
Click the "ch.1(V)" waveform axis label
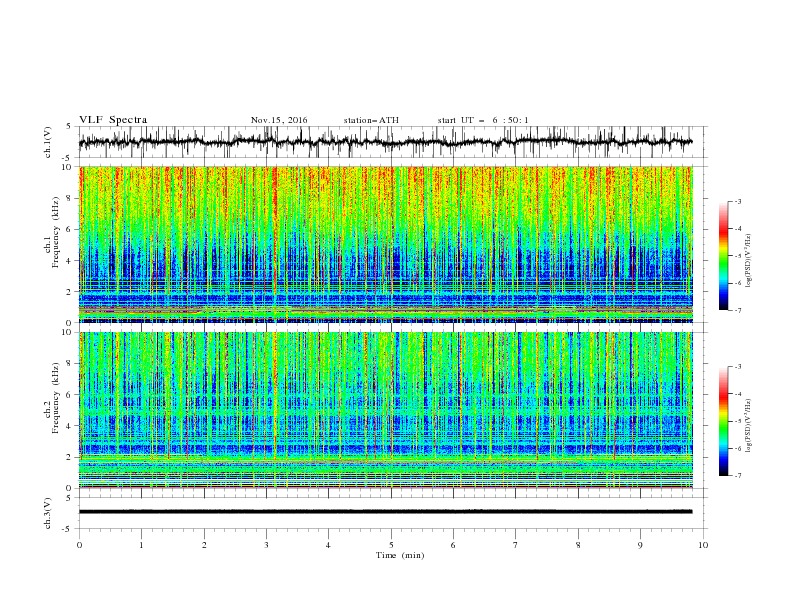pos(48,142)
